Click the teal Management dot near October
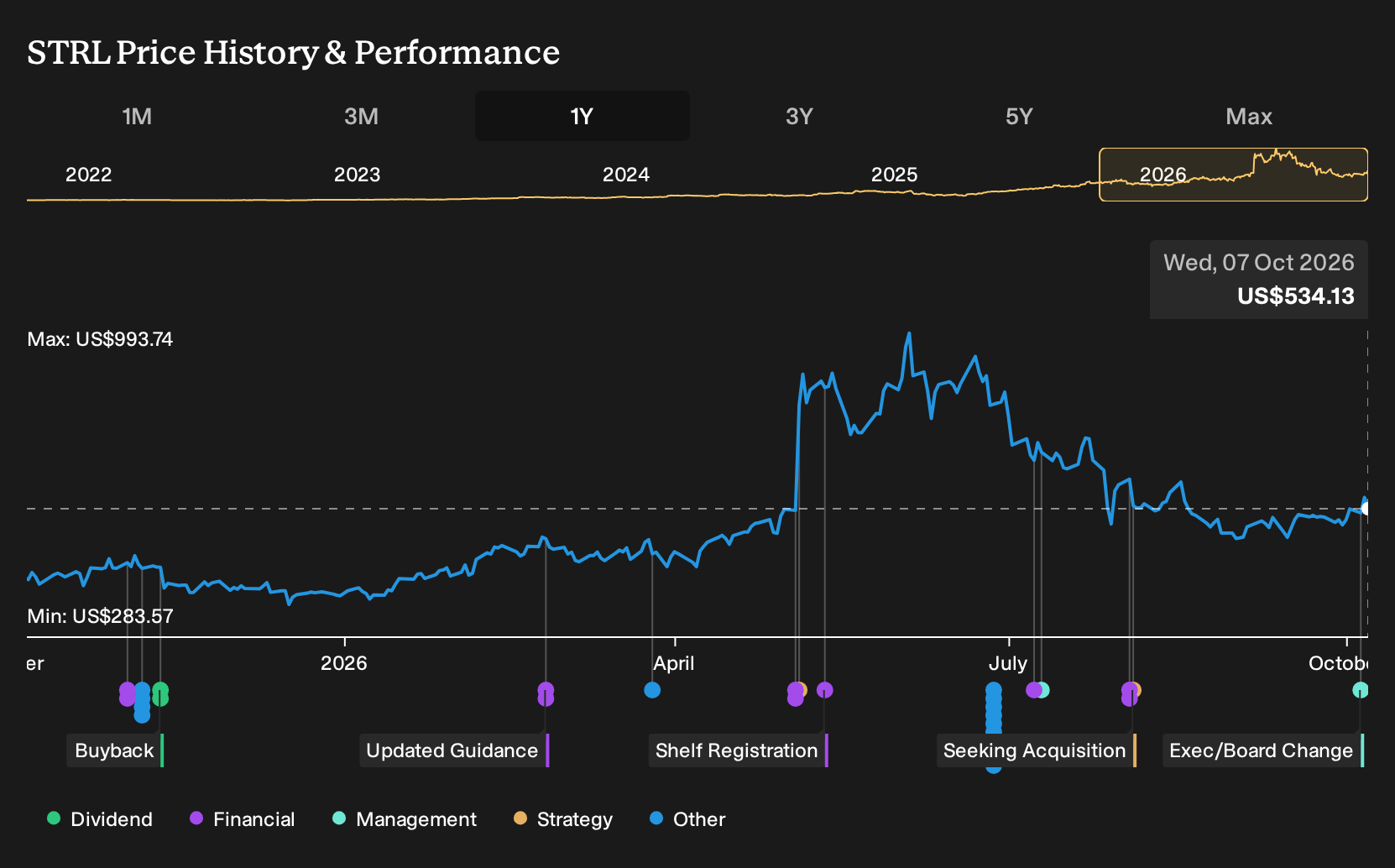 tap(1361, 690)
